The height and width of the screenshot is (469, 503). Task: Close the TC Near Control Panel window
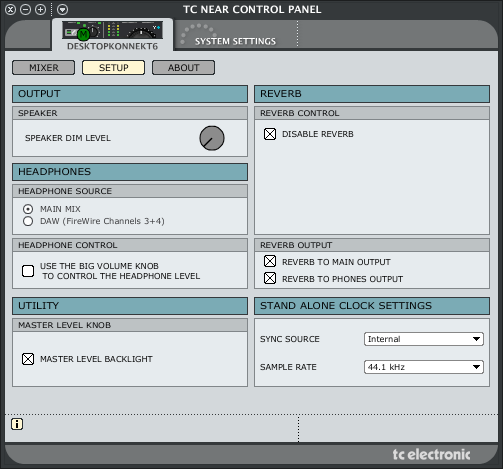click(x=11, y=10)
